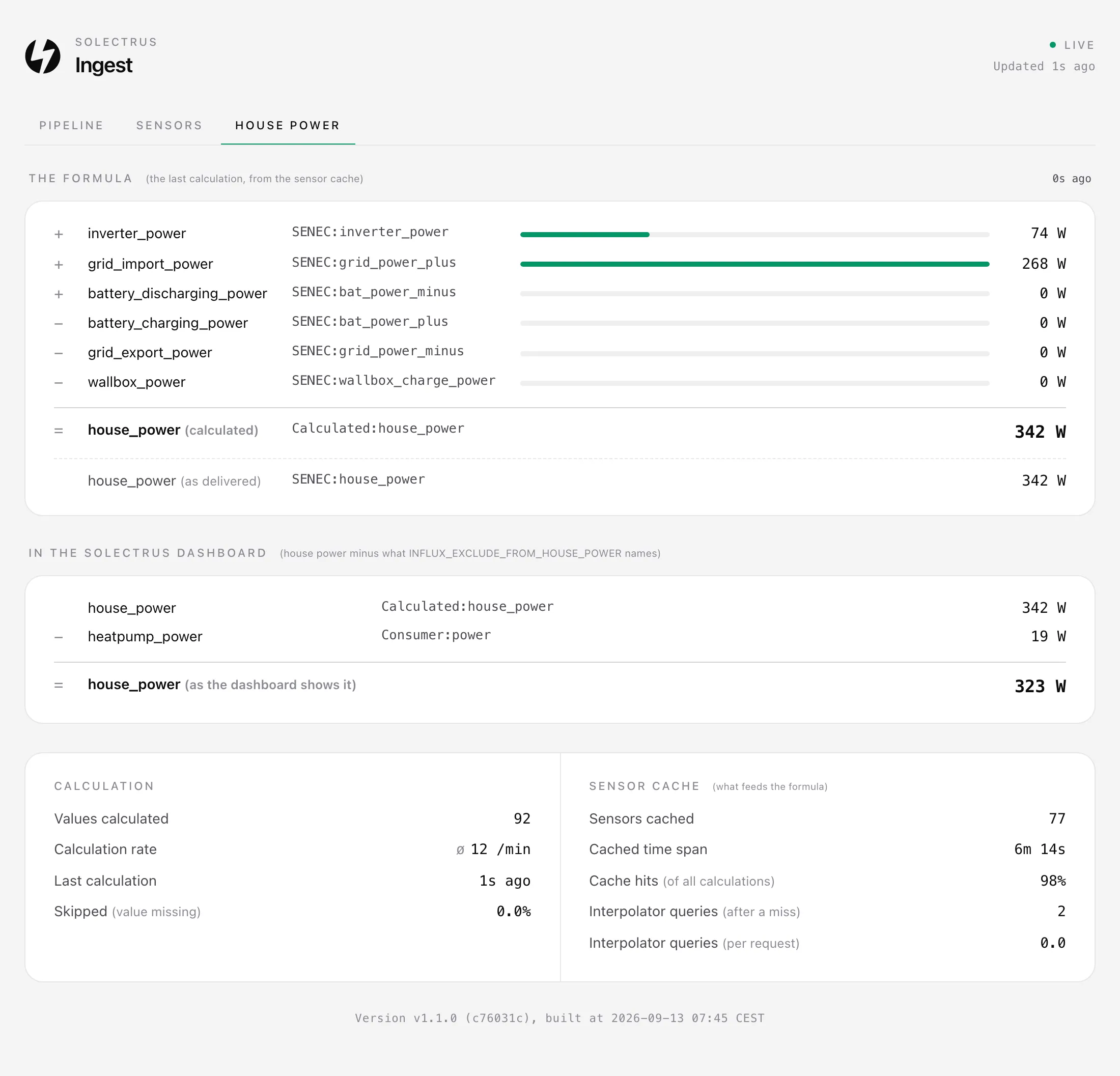The width and height of the screenshot is (1120, 1076).
Task: Click the 268 W grid import value
Action: point(1044,264)
